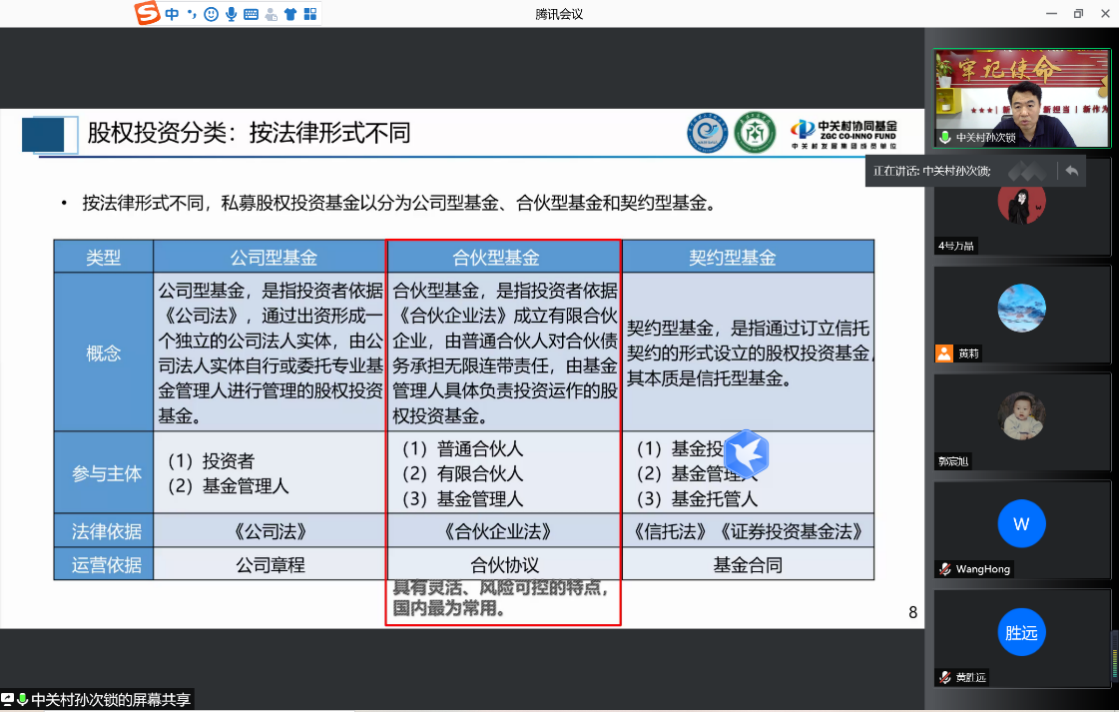Activate Sogou voice input microphone

pos(231,14)
